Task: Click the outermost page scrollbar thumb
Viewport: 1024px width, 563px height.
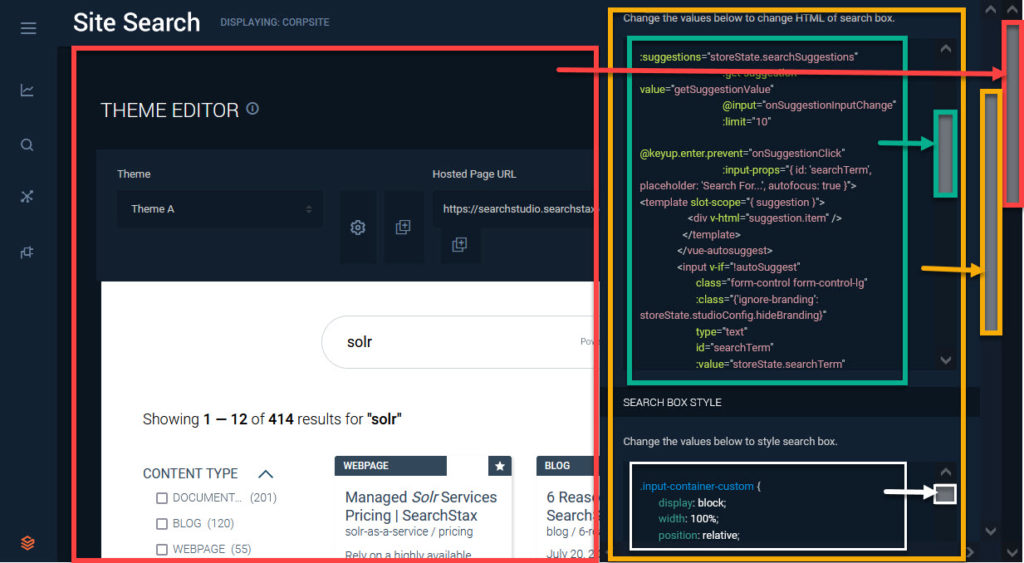Action: [1014, 114]
